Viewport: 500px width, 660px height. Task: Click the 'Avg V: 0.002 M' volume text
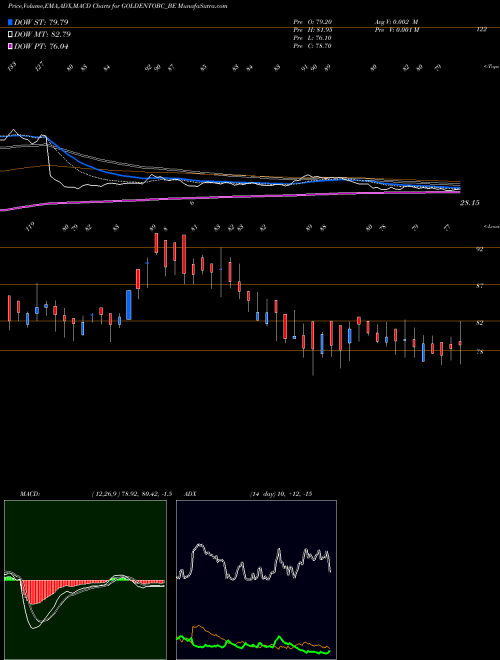(396, 22)
